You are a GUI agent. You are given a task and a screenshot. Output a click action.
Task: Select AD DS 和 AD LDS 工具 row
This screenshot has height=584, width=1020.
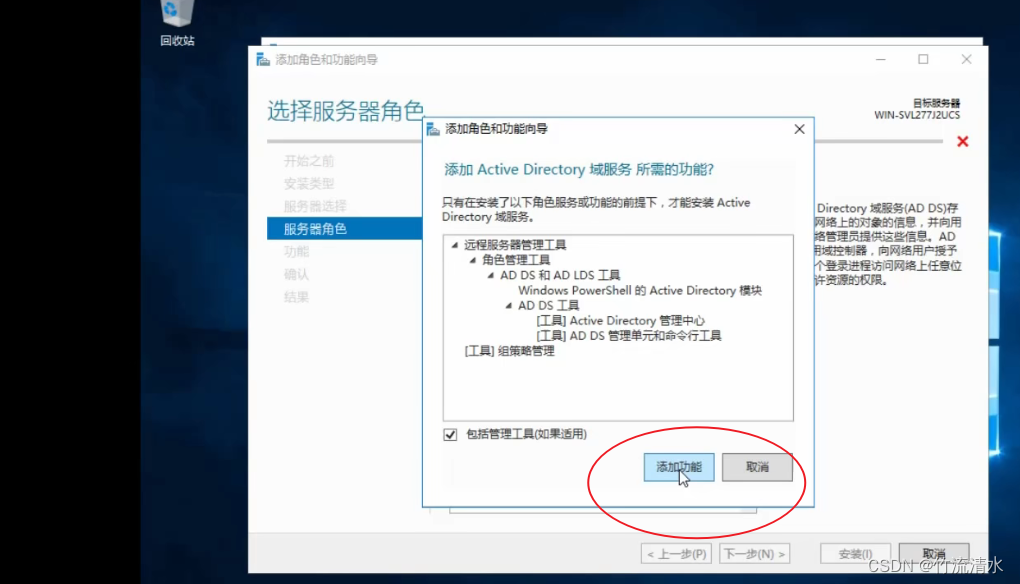pyautogui.click(x=560, y=275)
